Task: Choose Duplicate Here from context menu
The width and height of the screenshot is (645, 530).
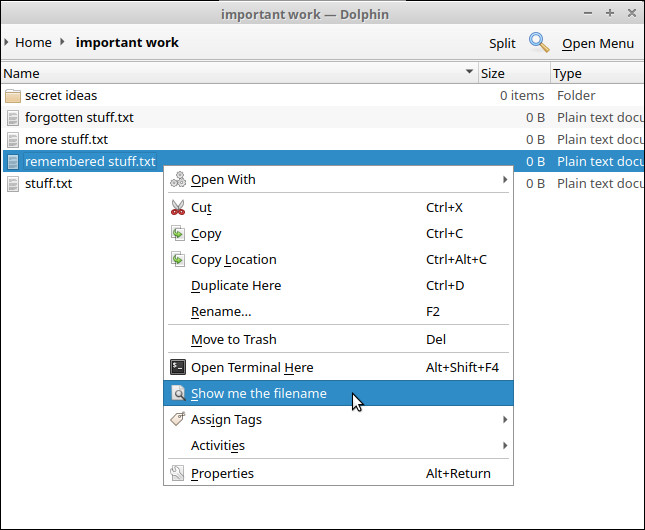Action: (338, 286)
